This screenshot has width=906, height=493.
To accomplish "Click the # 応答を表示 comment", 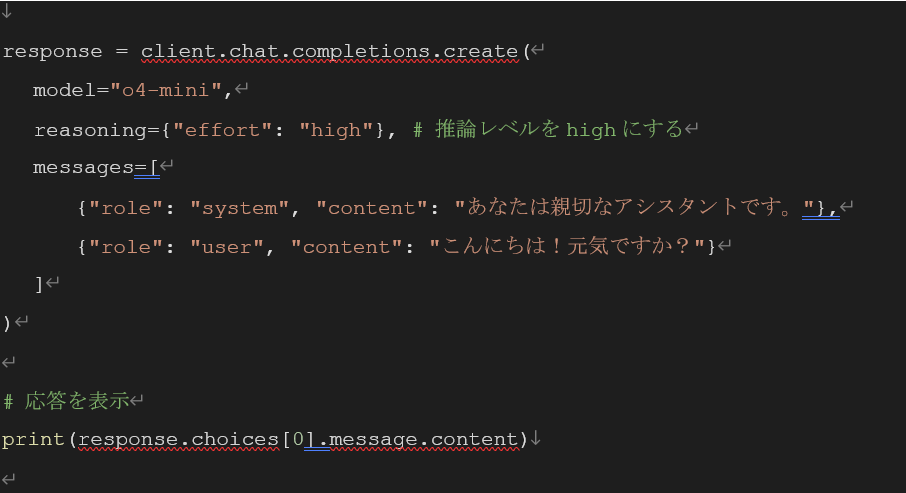I will pyautogui.click(x=67, y=401).
